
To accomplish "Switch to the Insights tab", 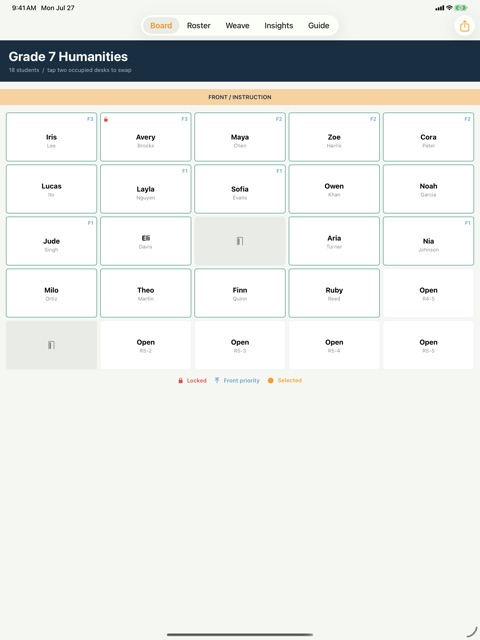I will point(278,25).
